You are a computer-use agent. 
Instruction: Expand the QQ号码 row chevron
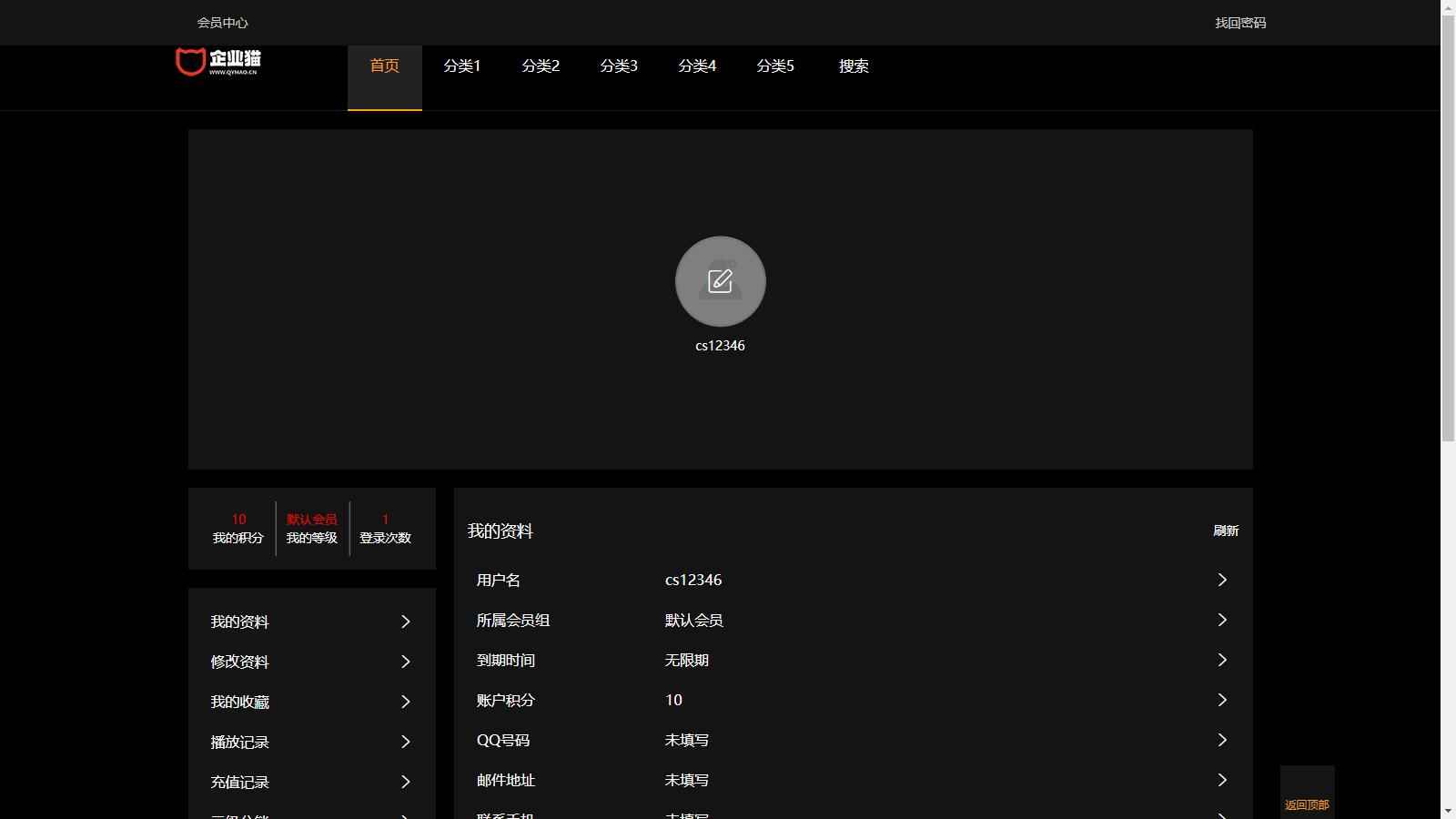pyautogui.click(x=1222, y=740)
